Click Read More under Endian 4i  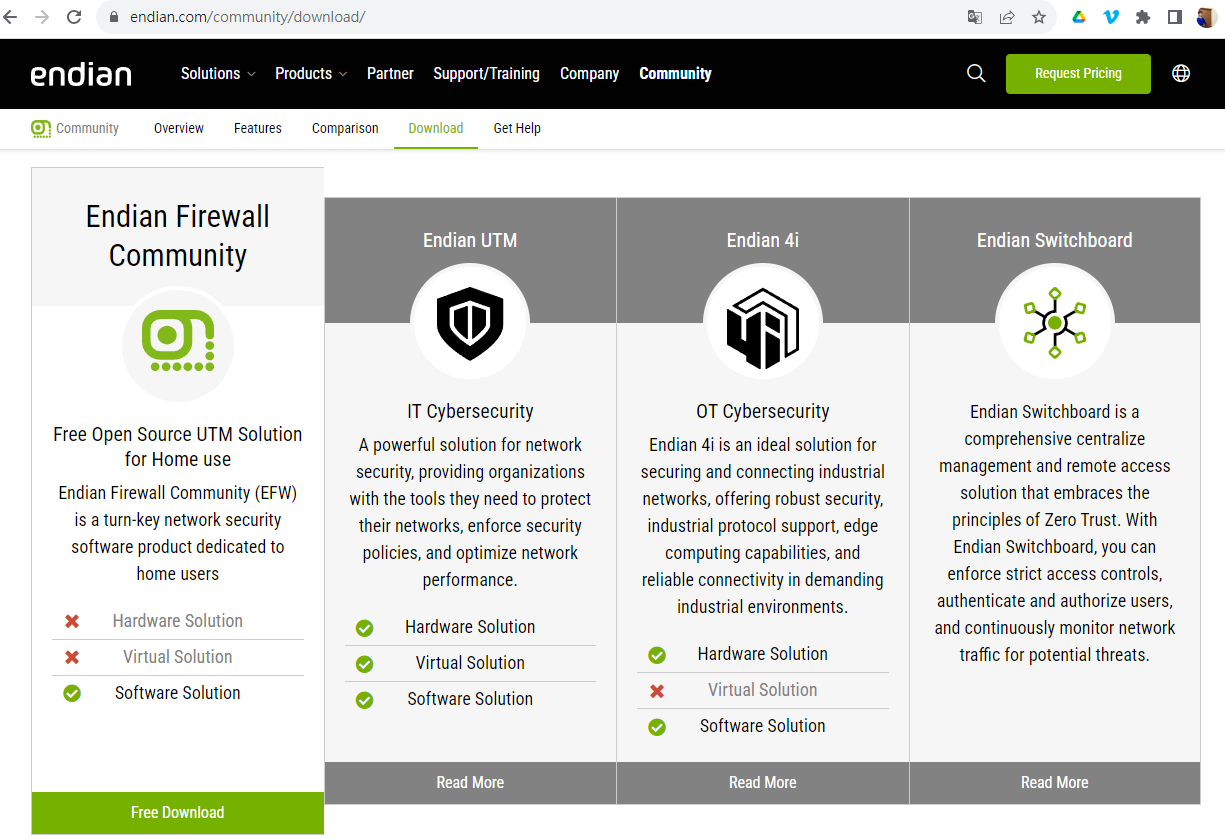(763, 783)
